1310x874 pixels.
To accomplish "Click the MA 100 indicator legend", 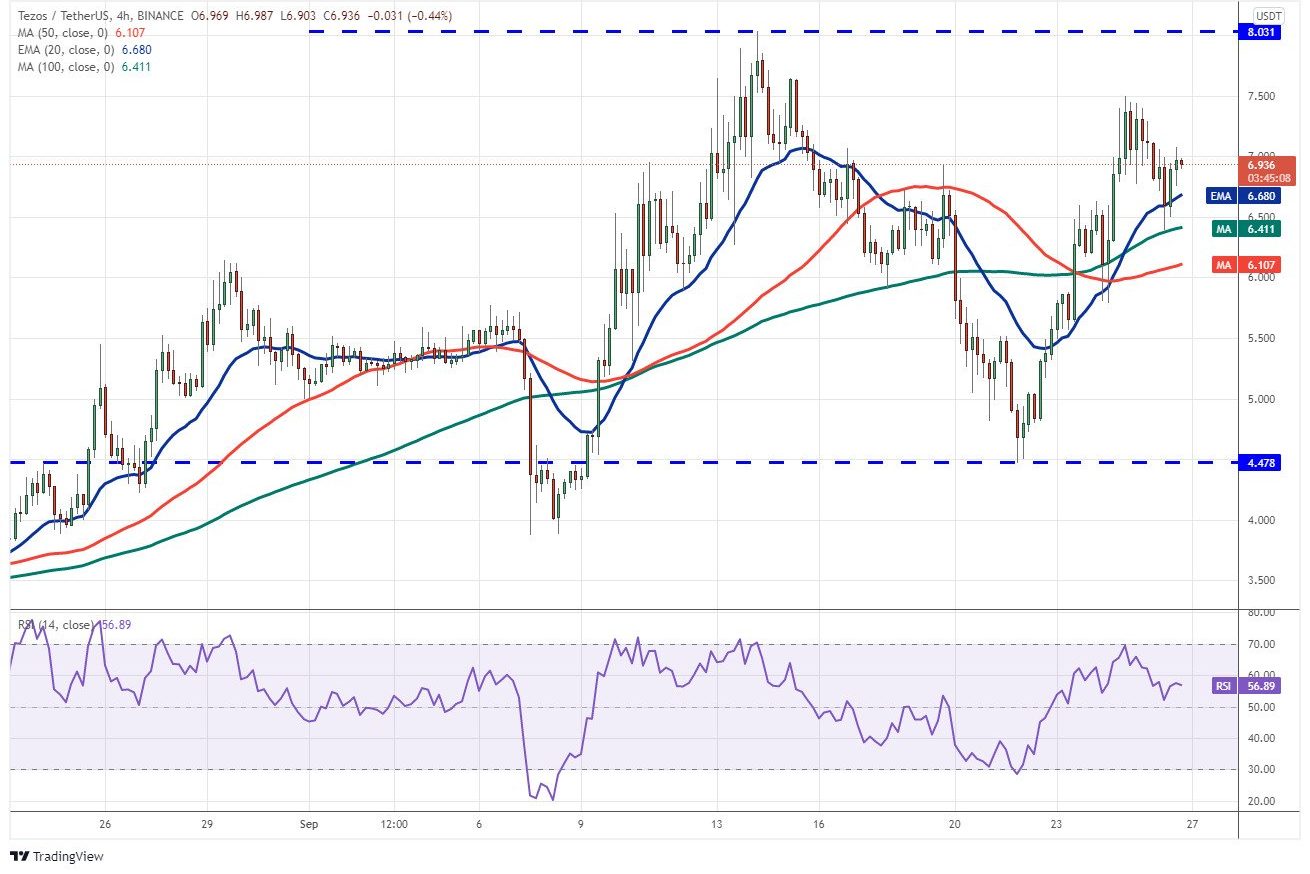I will click(73, 67).
